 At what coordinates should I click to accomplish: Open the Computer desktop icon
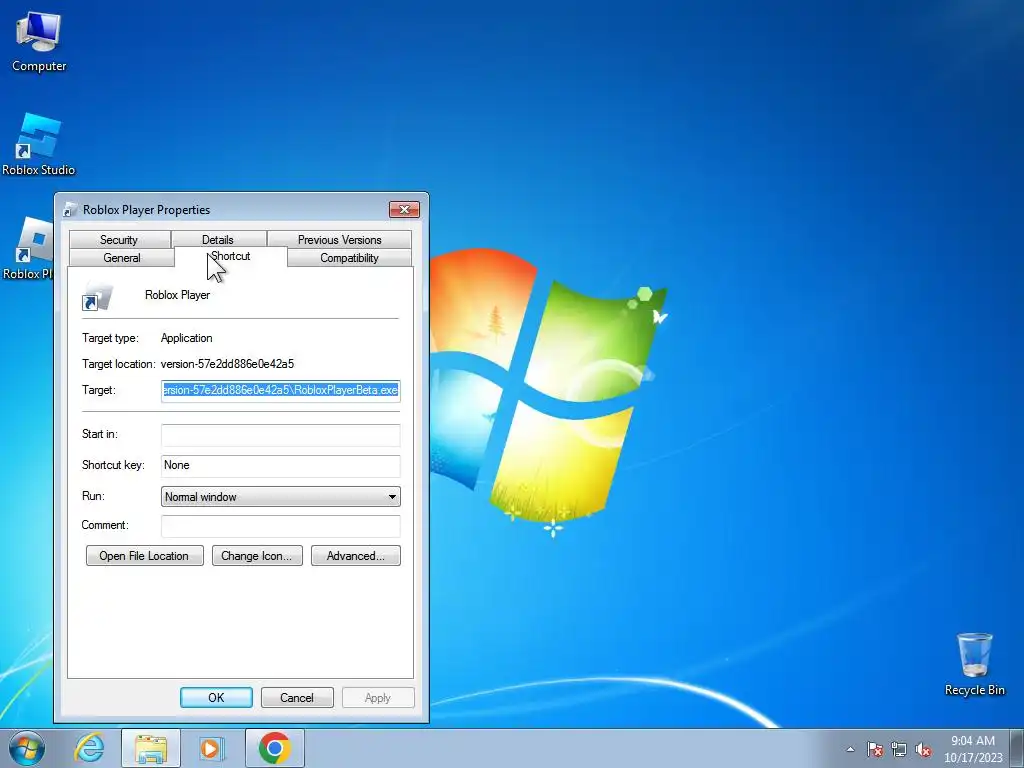point(39,42)
